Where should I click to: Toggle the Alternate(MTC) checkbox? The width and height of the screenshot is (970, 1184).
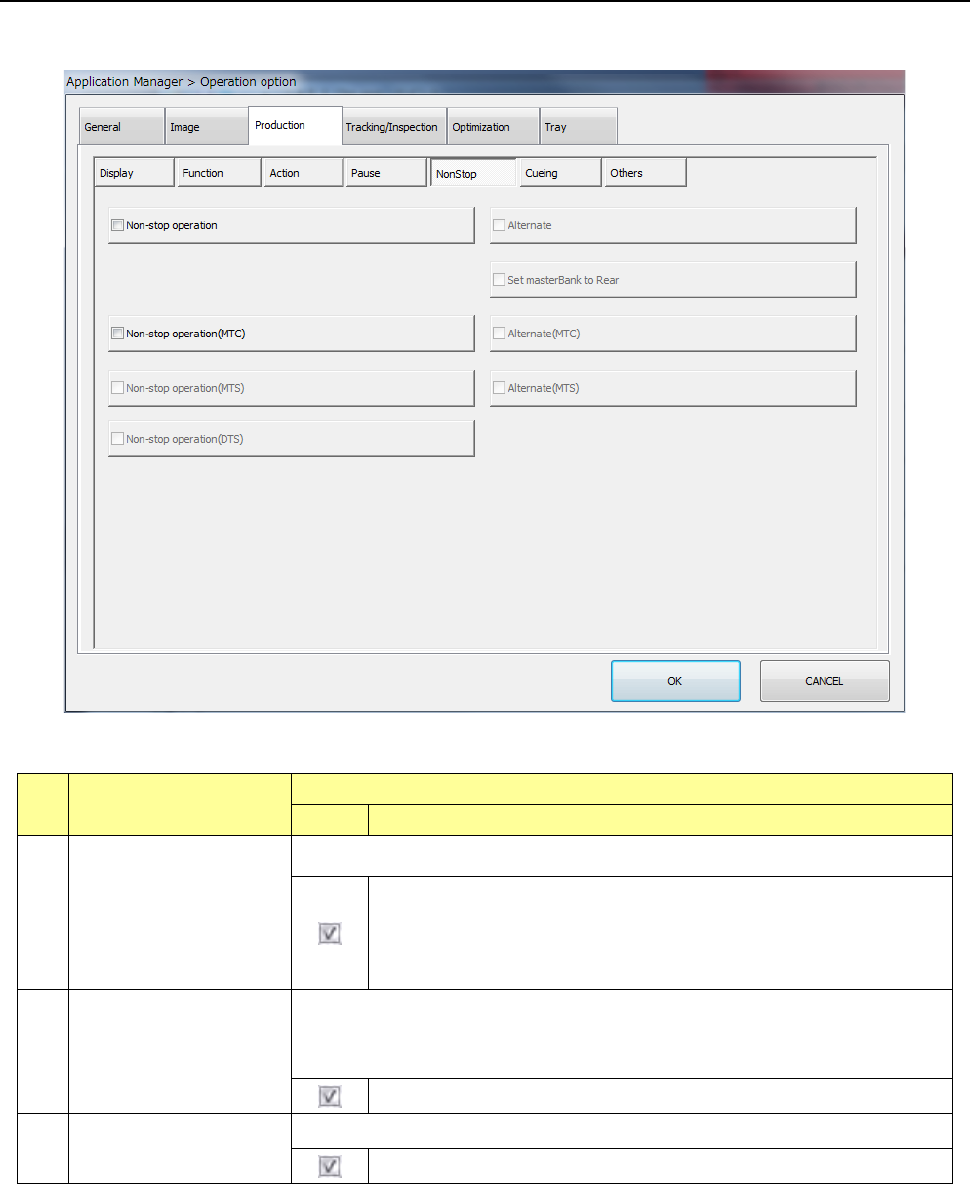[499, 333]
